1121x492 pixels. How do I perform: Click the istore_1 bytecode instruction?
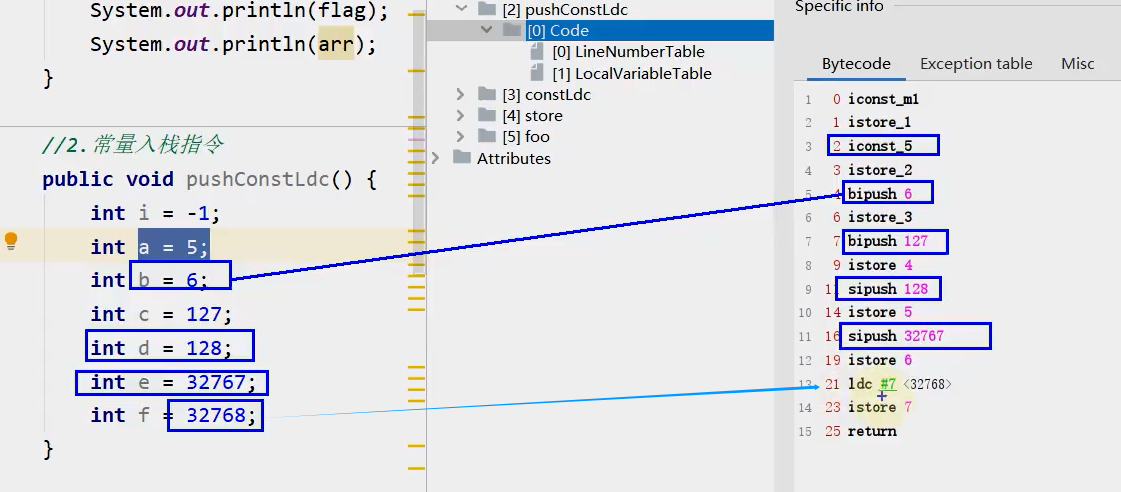pyautogui.click(x=879, y=122)
